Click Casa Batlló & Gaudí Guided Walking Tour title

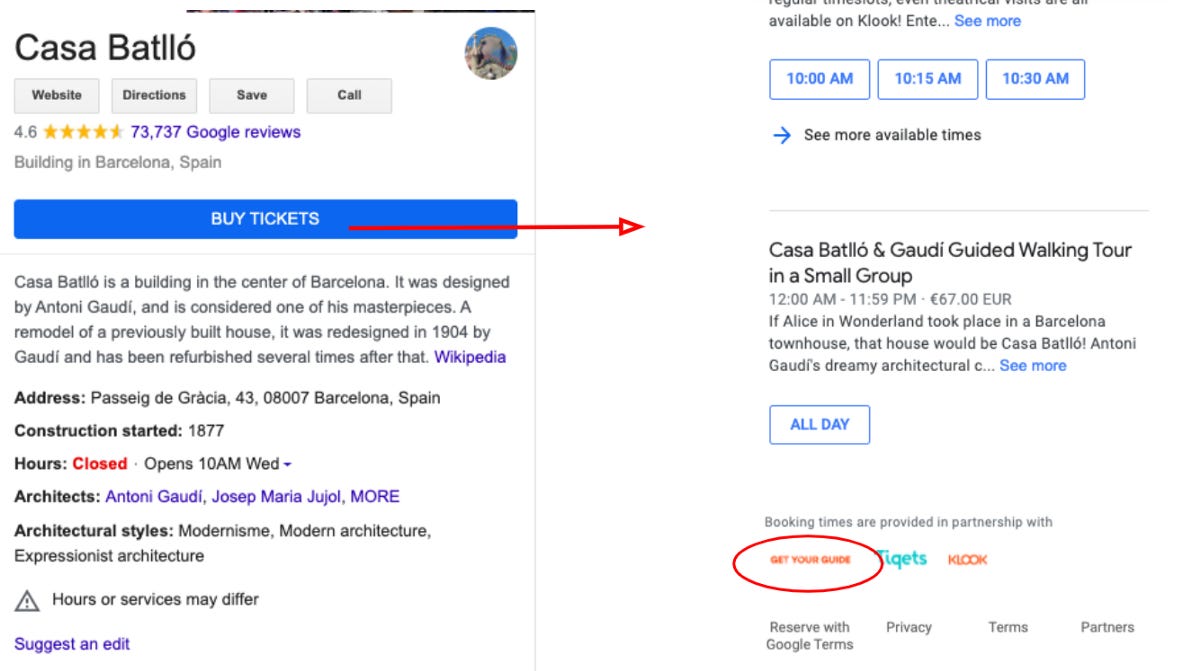tap(950, 262)
